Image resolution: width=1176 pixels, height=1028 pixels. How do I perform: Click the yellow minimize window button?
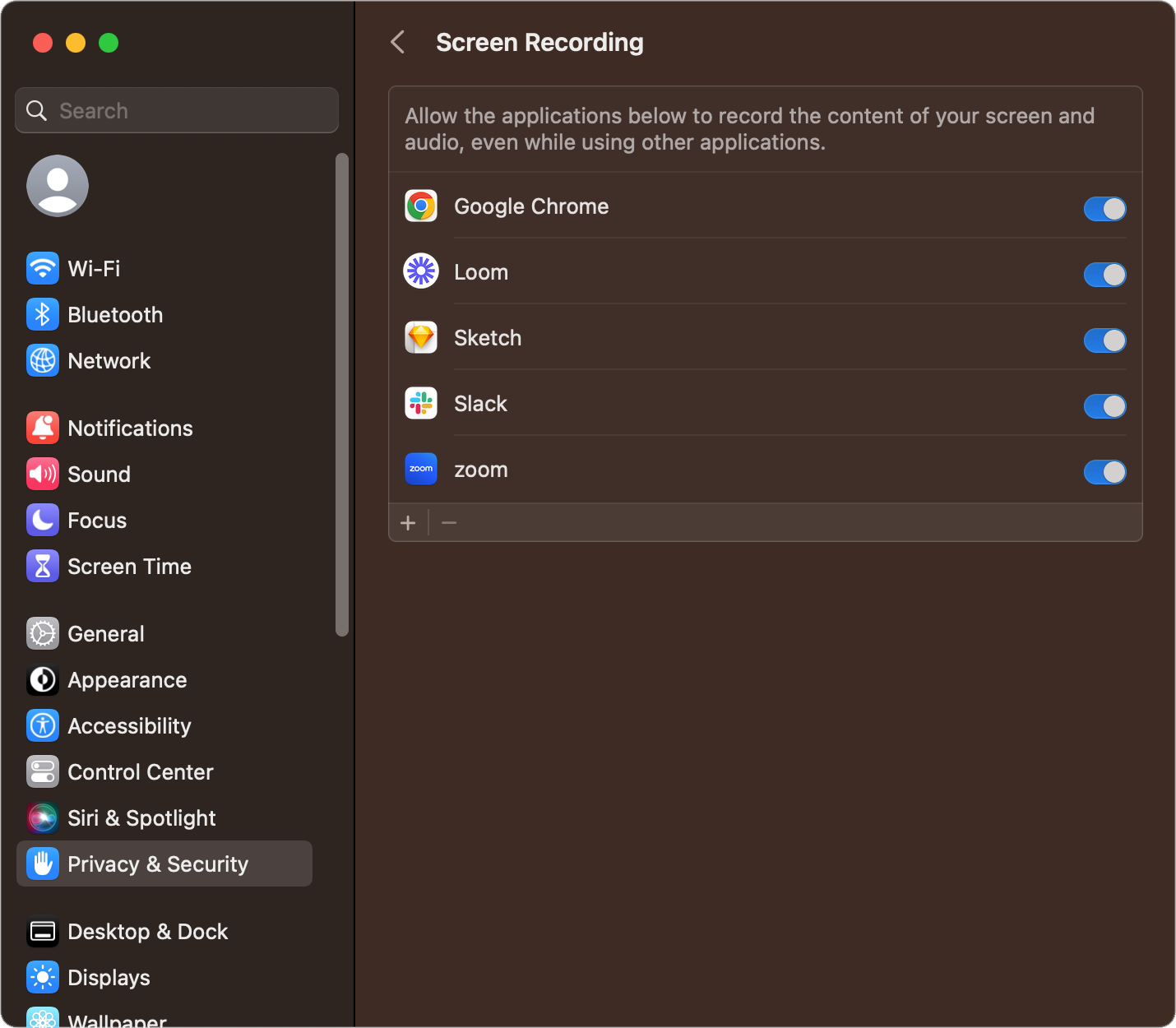coord(76,43)
